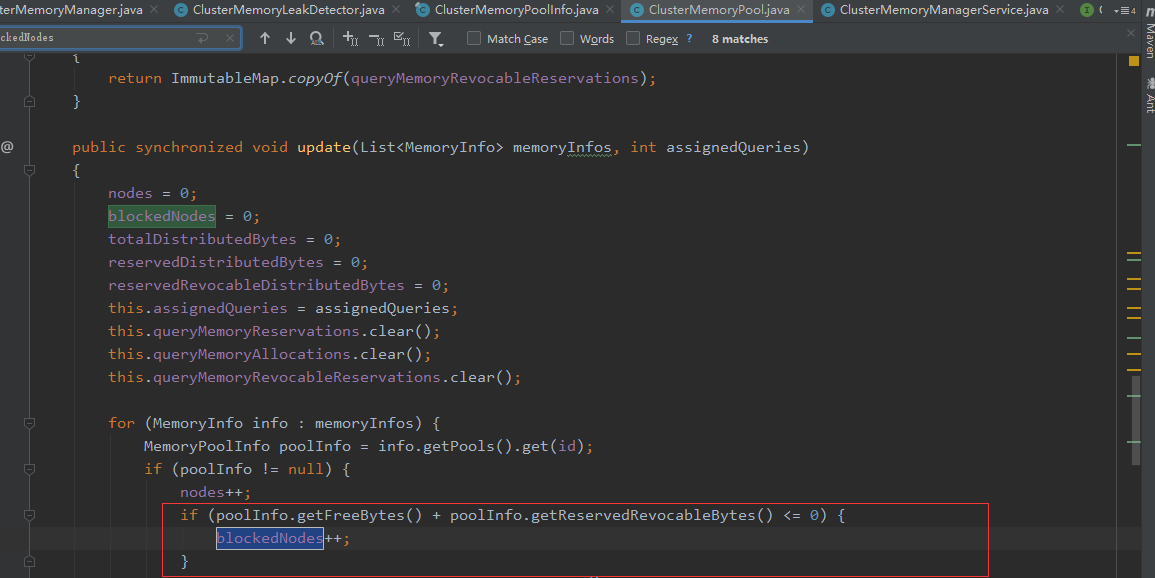Viewport: 1155px width, 578px height.
Task: Open the search filter funnel icon
Action: 436,38
